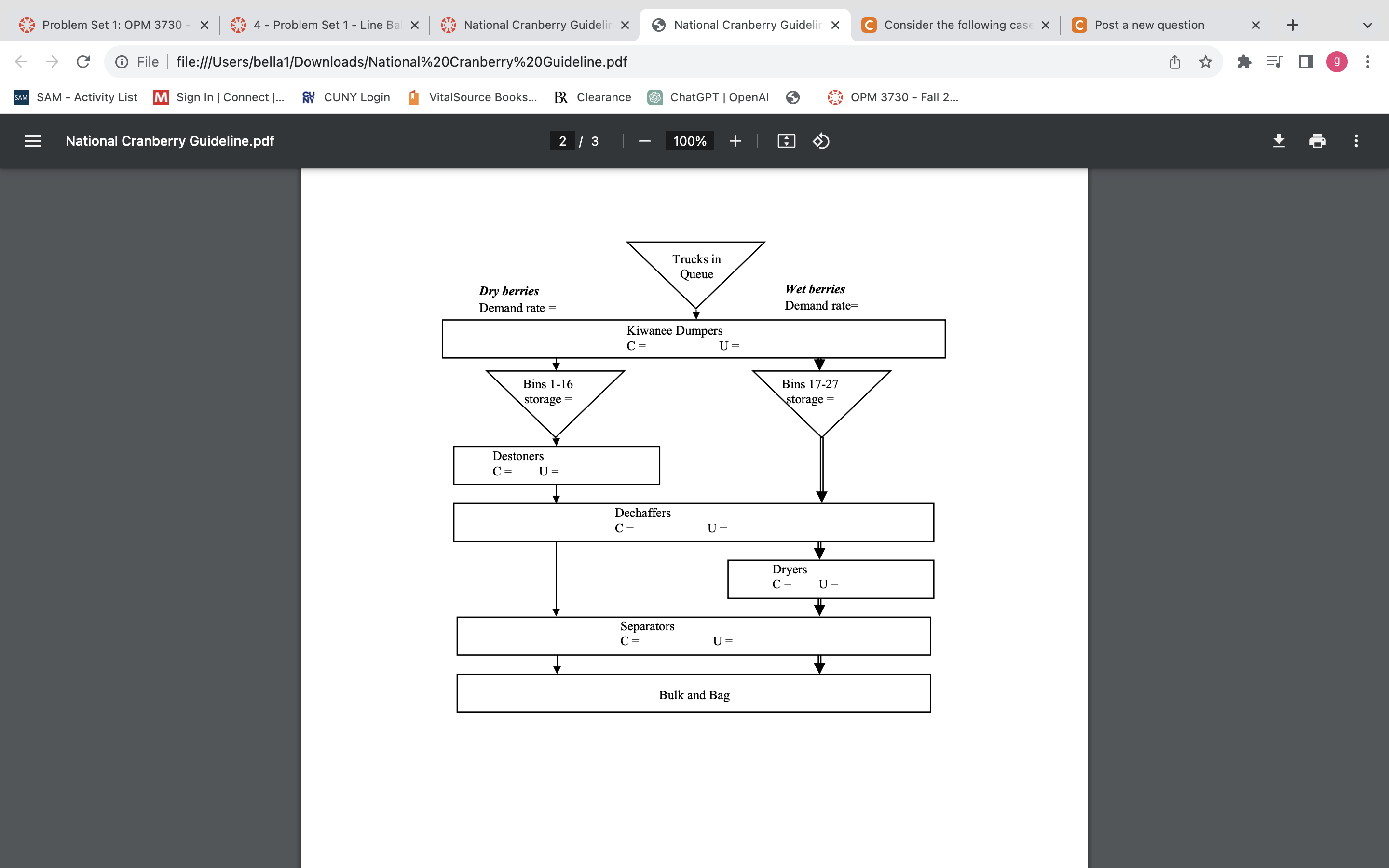Click the PDF zoom in plus button

point(735,141)
